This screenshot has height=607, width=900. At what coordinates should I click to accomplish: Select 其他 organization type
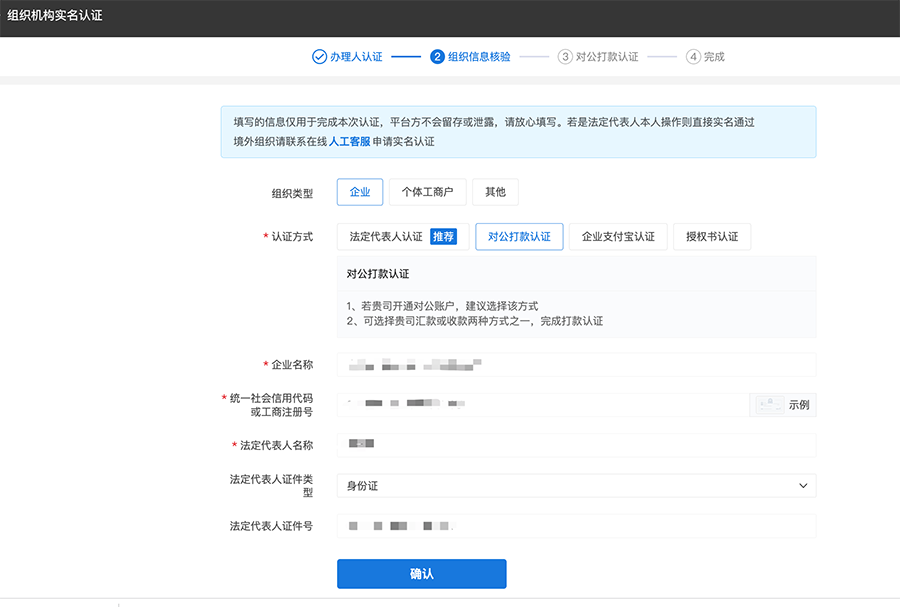[494, 191]
